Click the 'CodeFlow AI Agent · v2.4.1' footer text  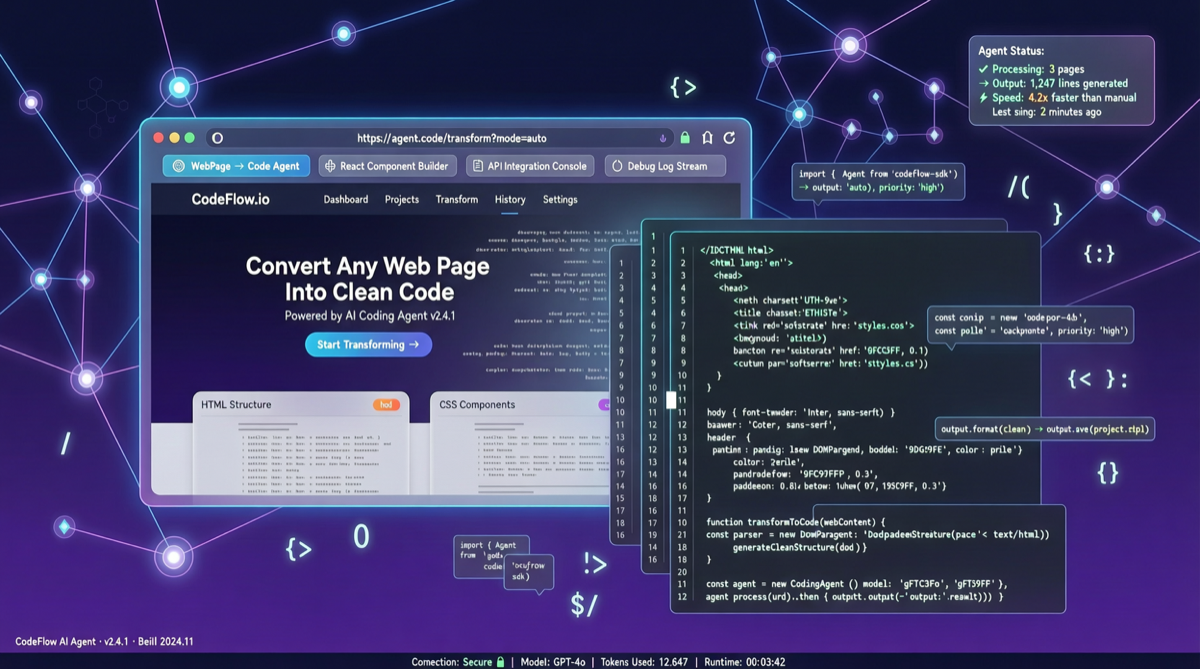104,642
